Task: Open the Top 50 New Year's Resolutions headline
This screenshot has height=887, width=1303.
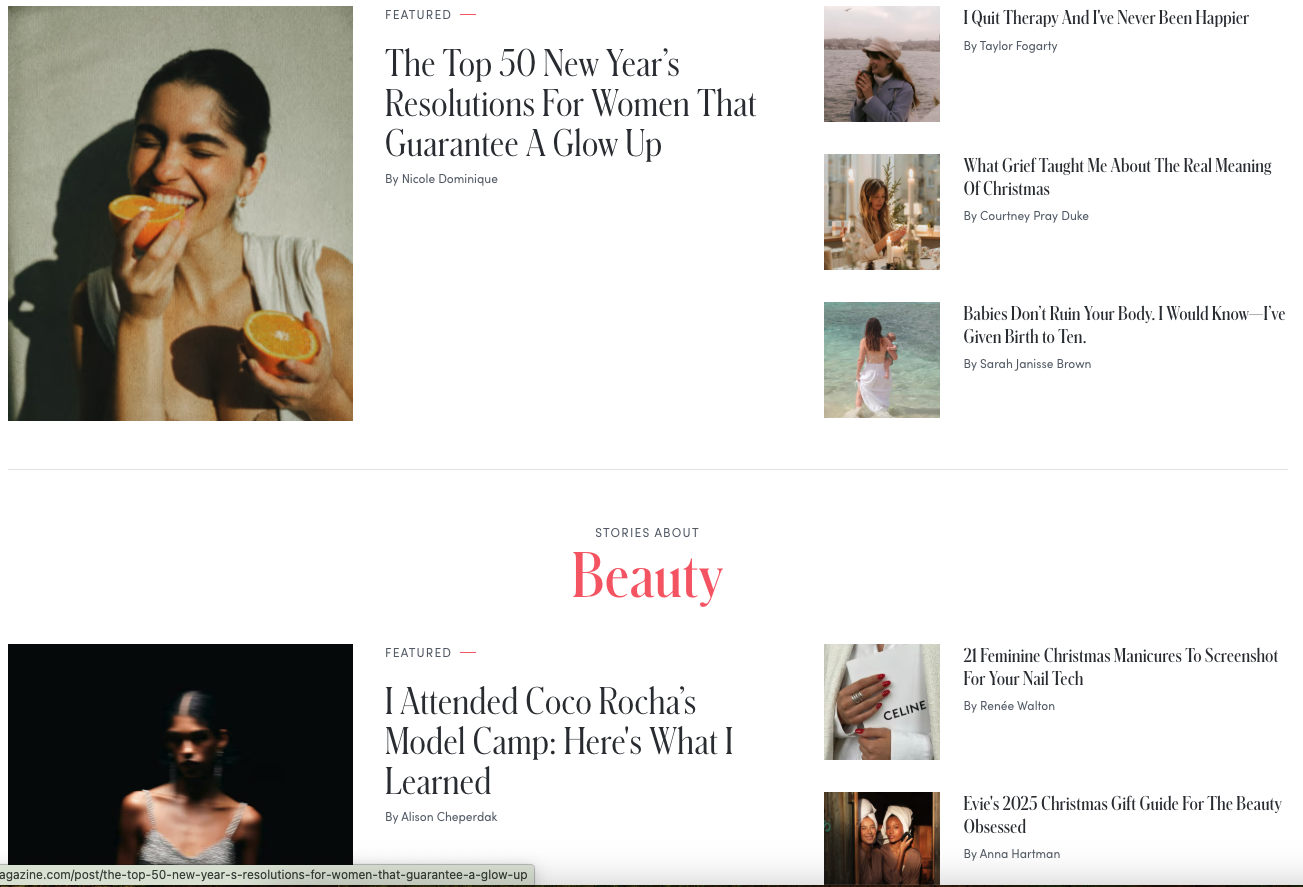Action: [x=571, y=104]
